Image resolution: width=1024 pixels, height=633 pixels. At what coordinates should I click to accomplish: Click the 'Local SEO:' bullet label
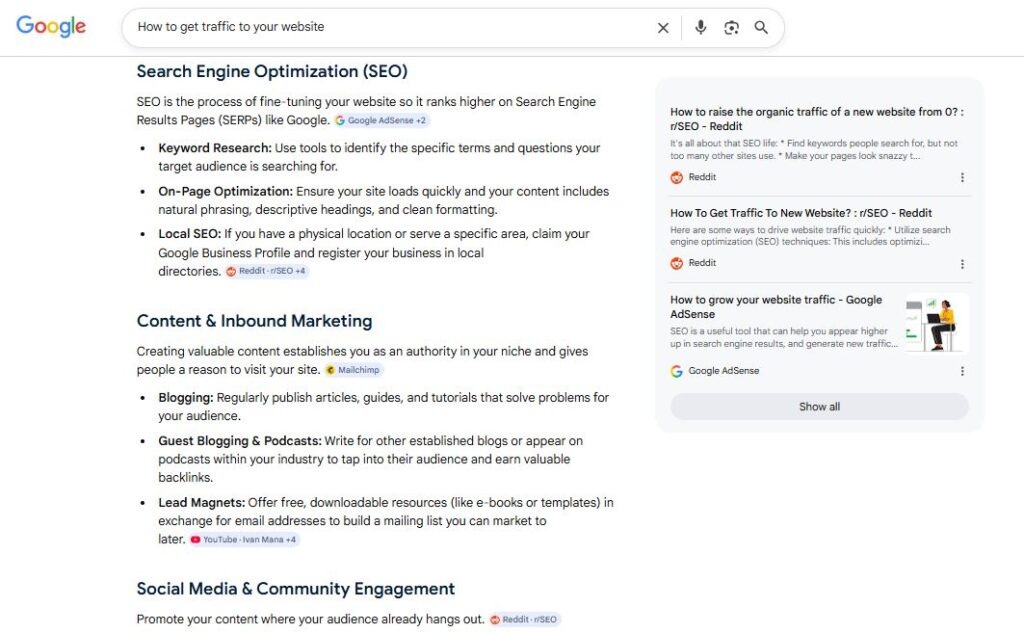click(x=189, y=234)
